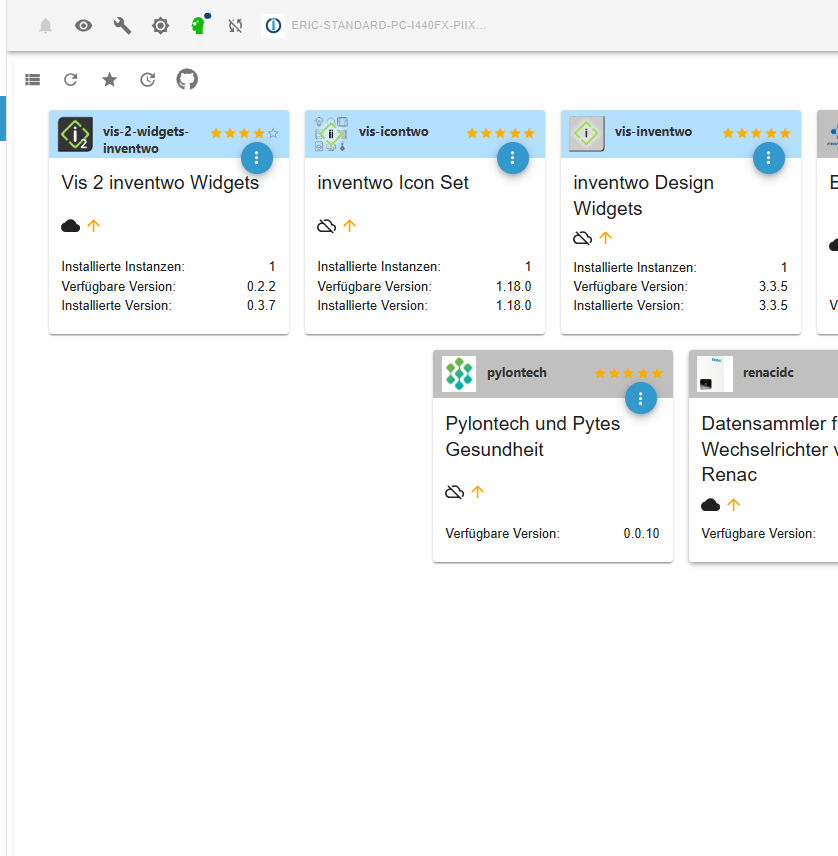Click cloud icon on Renac card

710,505
